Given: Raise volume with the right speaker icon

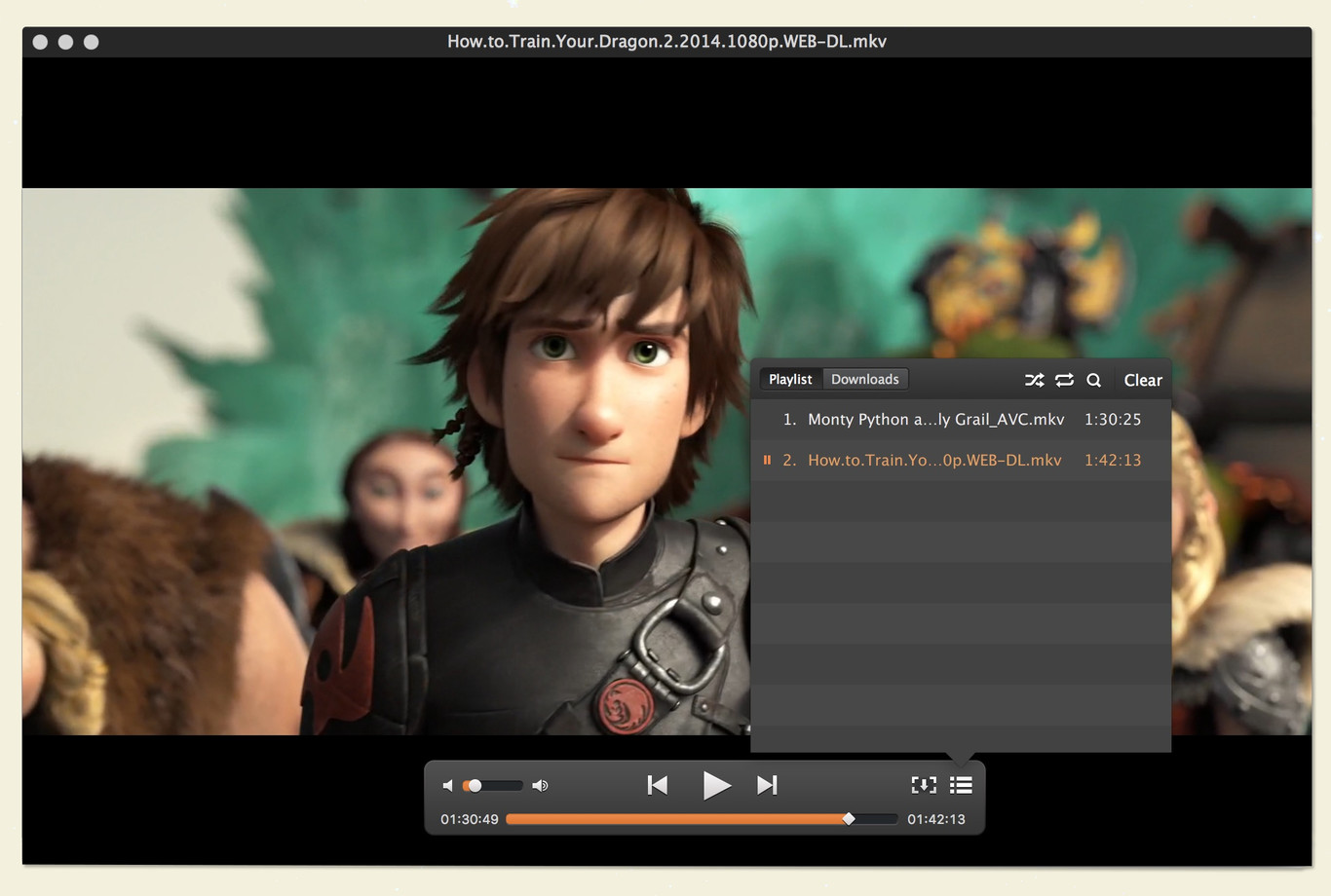Looking at the screenshot, I should 541,785.
